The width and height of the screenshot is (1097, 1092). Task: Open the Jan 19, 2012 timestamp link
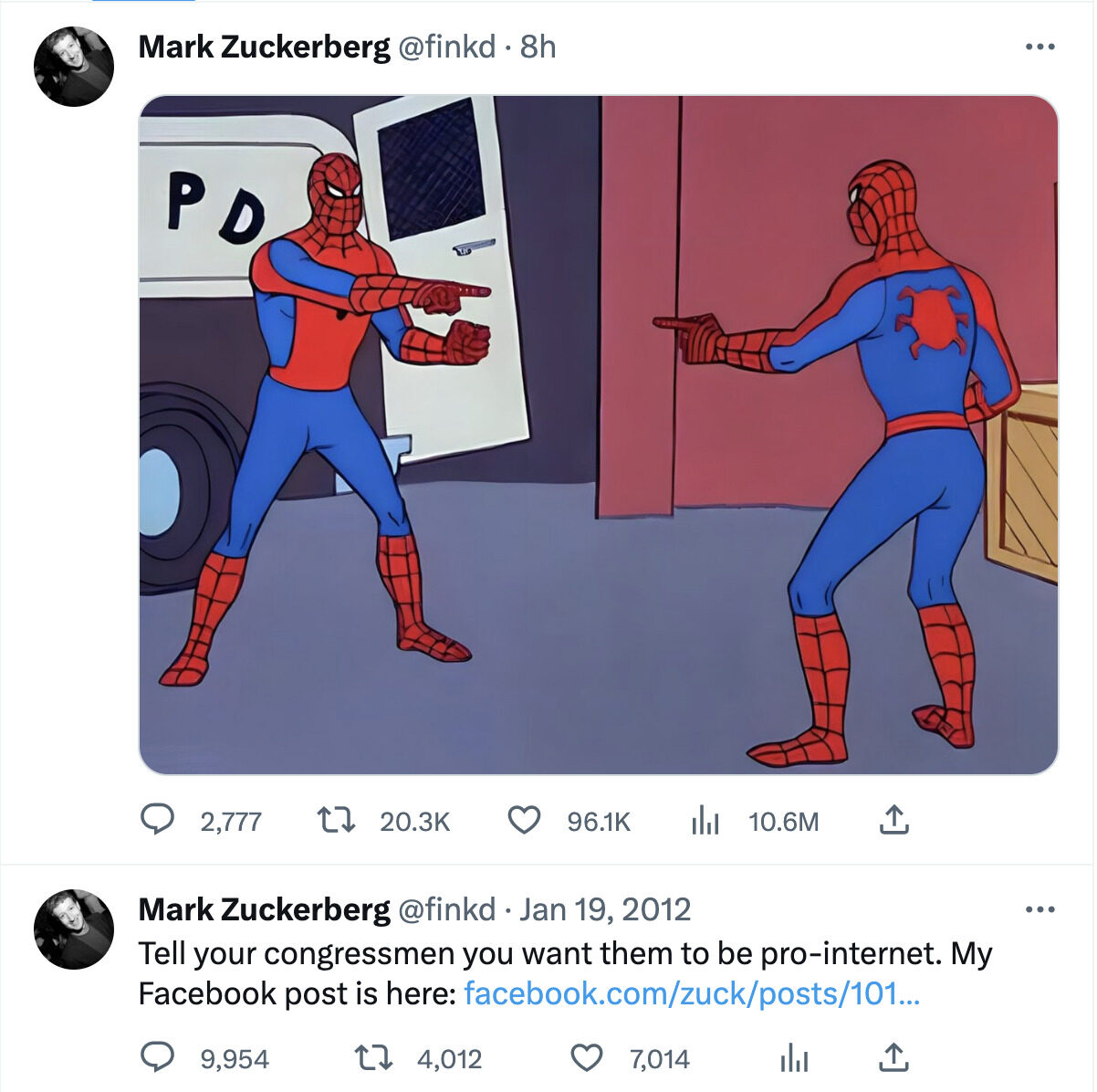(605, 909)
